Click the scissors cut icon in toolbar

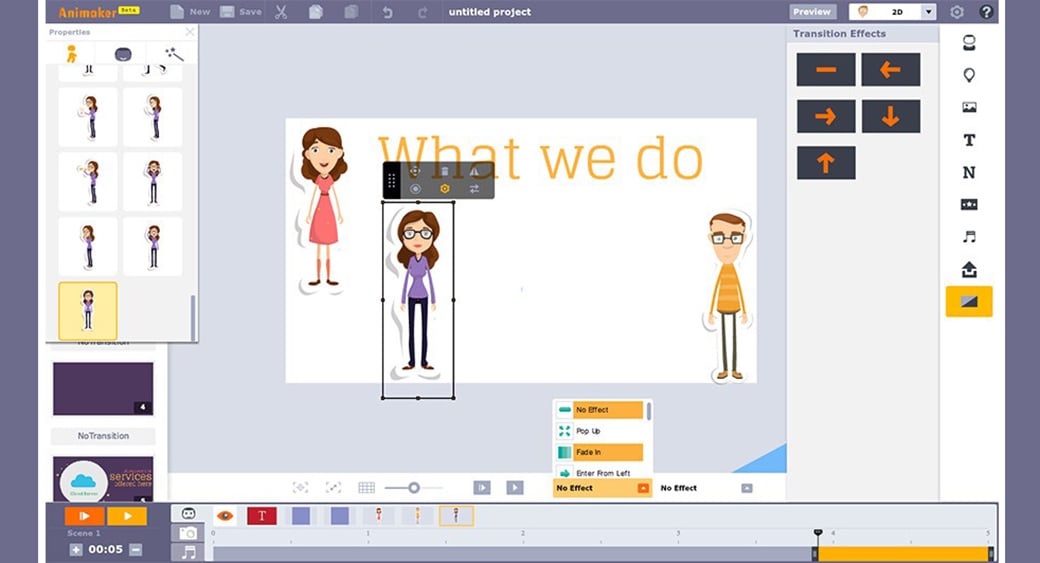coord(281,12)
